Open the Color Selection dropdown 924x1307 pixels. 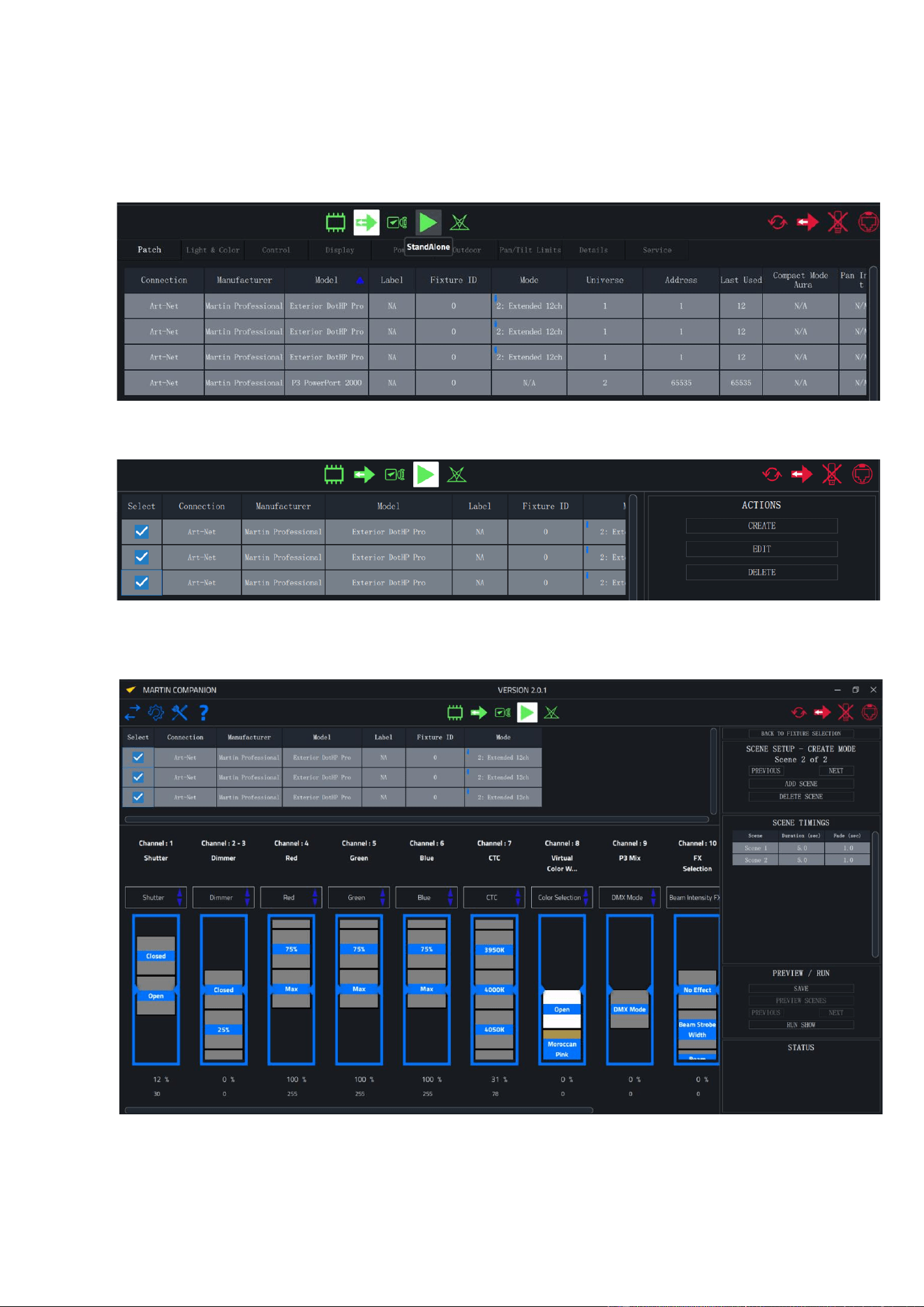tap(562, 897)
